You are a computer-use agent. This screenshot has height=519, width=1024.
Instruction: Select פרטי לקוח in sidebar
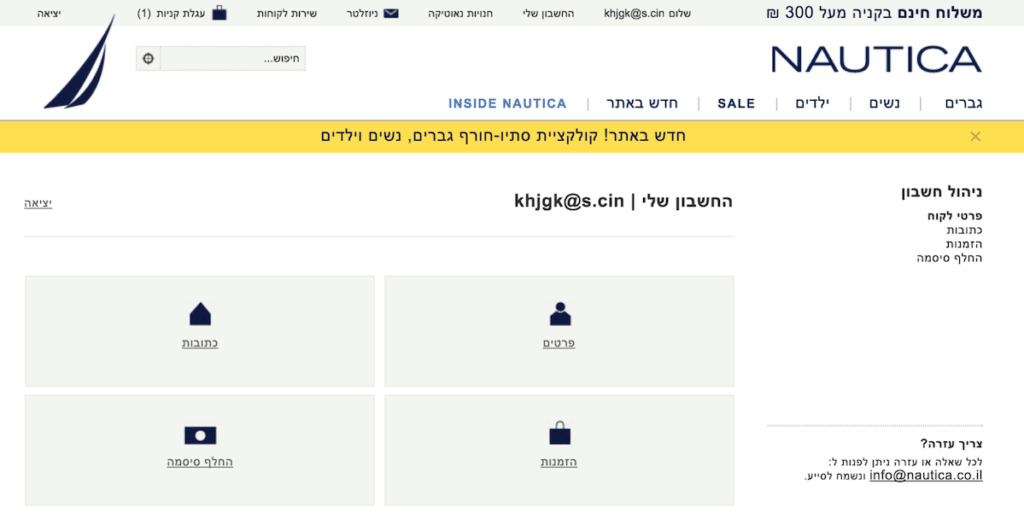coord(955,215)
